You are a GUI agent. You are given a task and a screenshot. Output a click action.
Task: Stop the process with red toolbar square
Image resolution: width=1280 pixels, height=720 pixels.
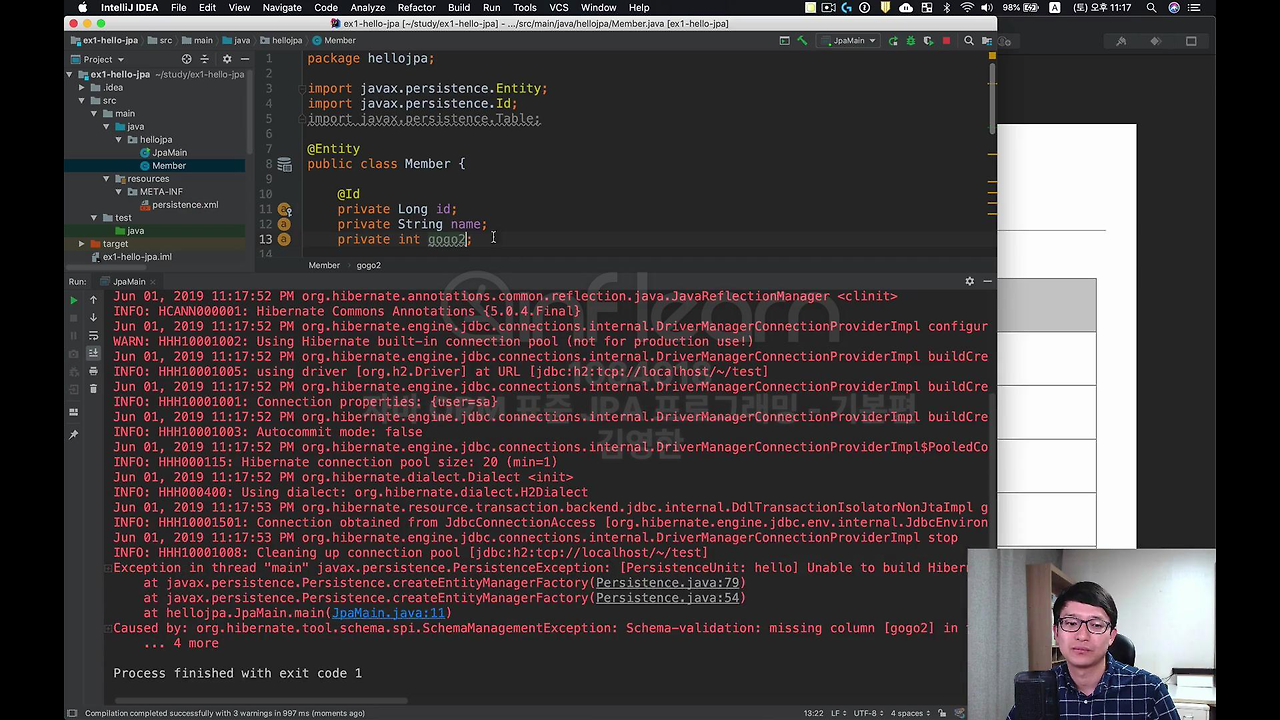tap(946, 41)
